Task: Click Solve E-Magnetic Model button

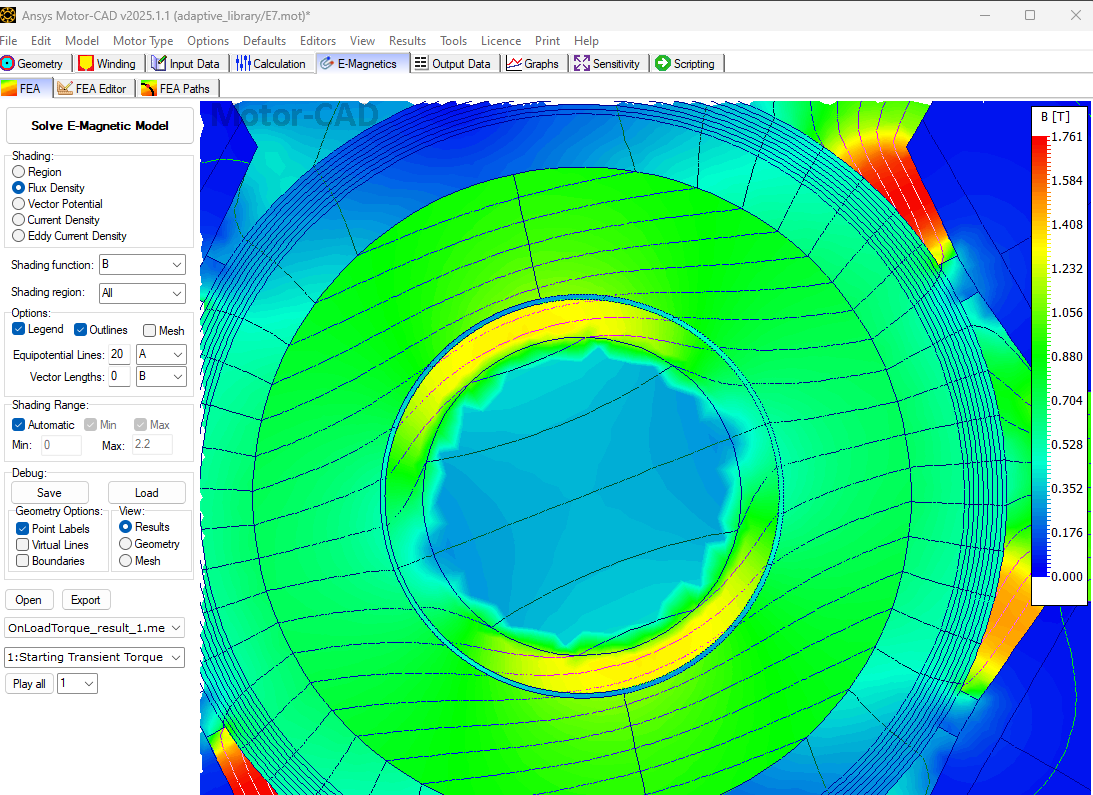Action: tap(100, 126)
